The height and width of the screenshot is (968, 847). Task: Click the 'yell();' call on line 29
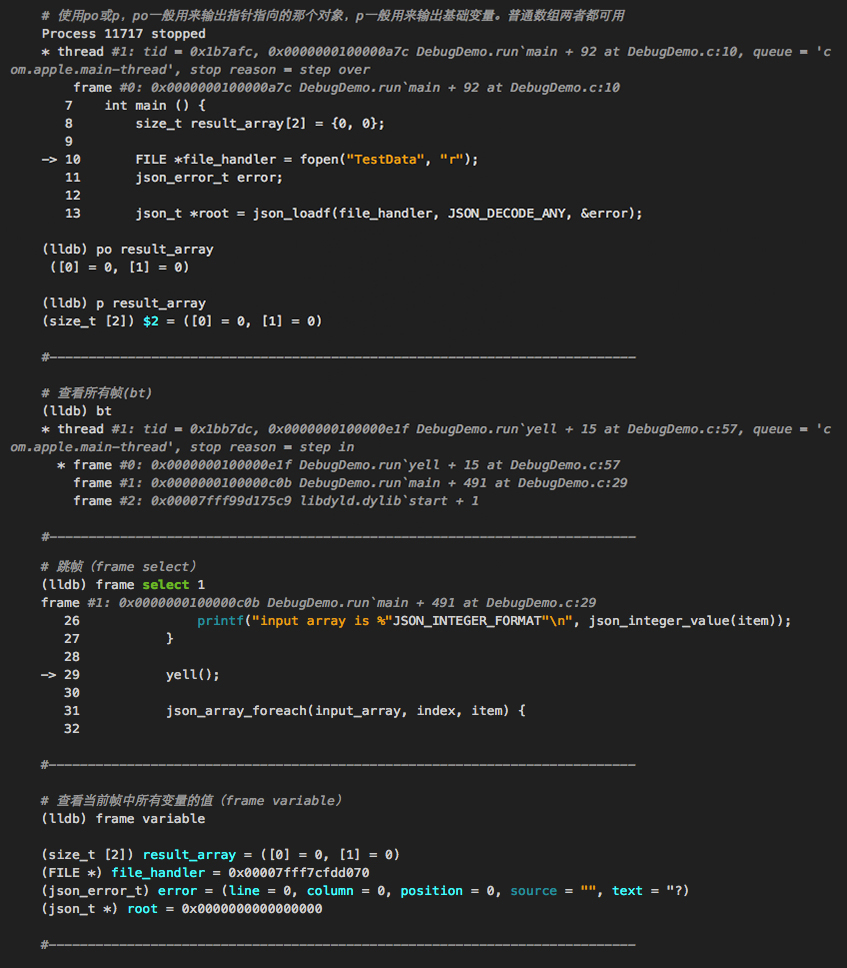coord(192,675)
